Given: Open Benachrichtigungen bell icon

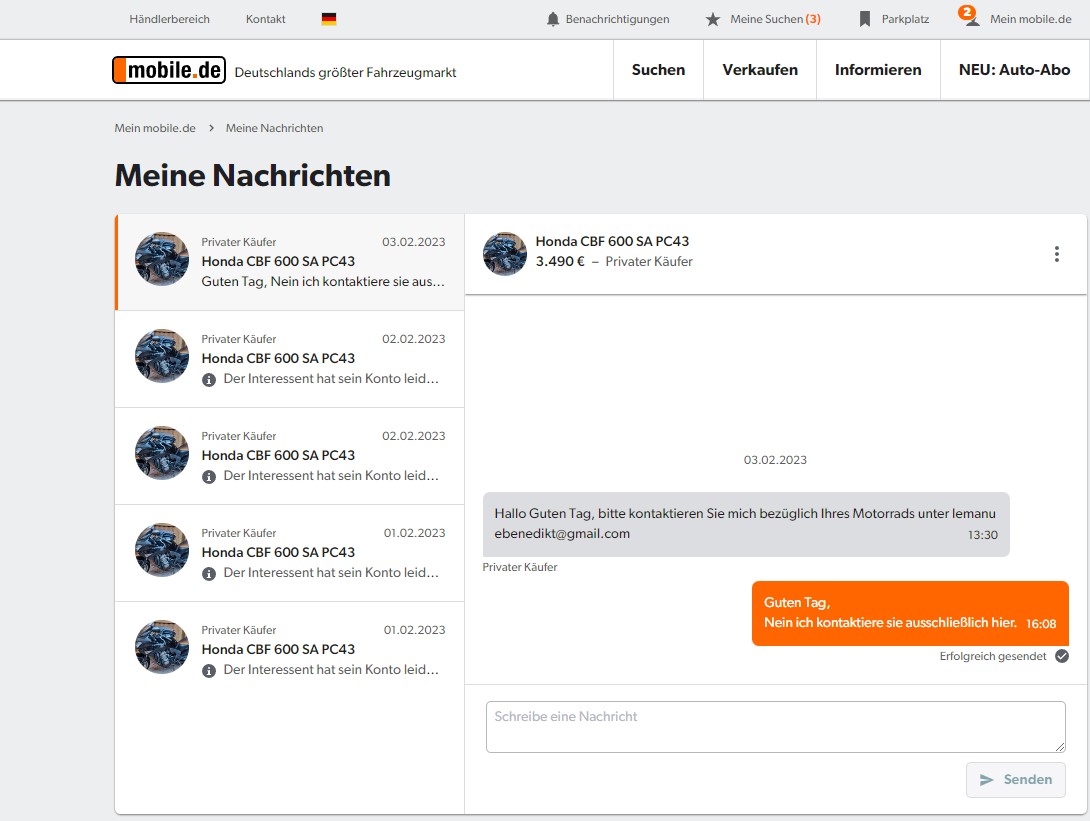Looking at the screenshot, I should (x=553, y=19).
